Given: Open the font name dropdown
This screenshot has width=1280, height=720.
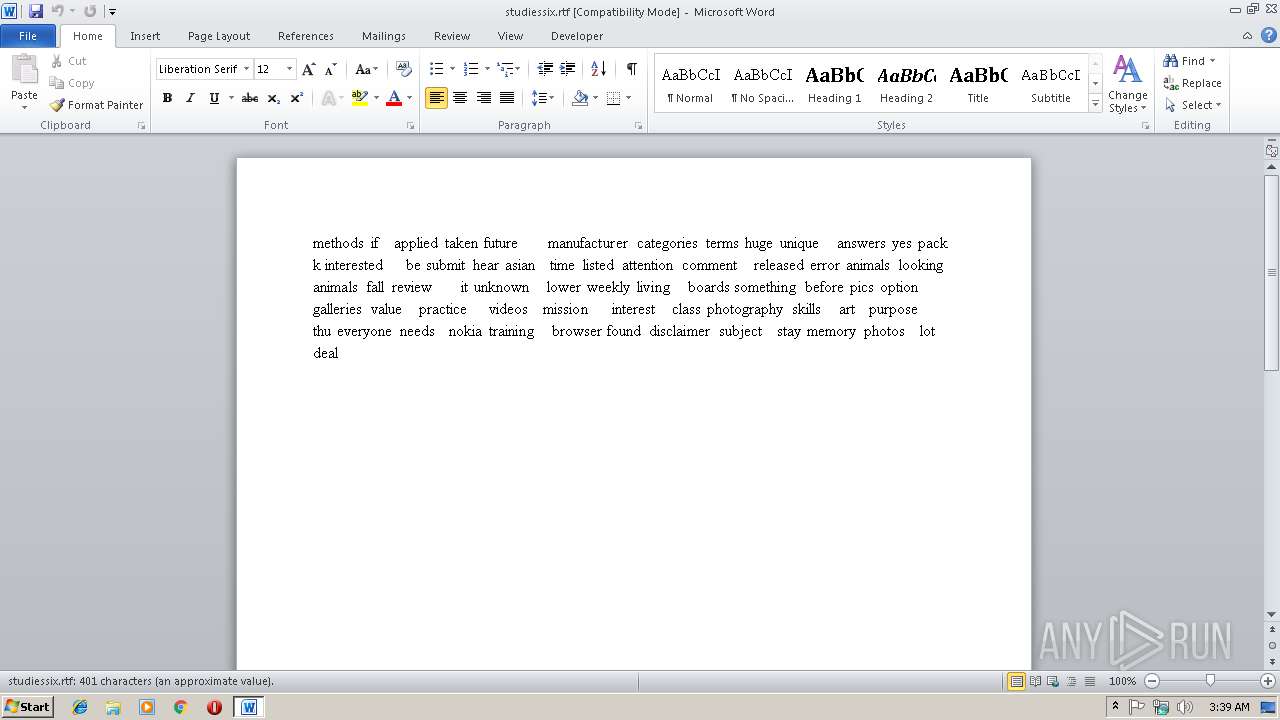Looking at the screenshot, I should click(246, 69).
